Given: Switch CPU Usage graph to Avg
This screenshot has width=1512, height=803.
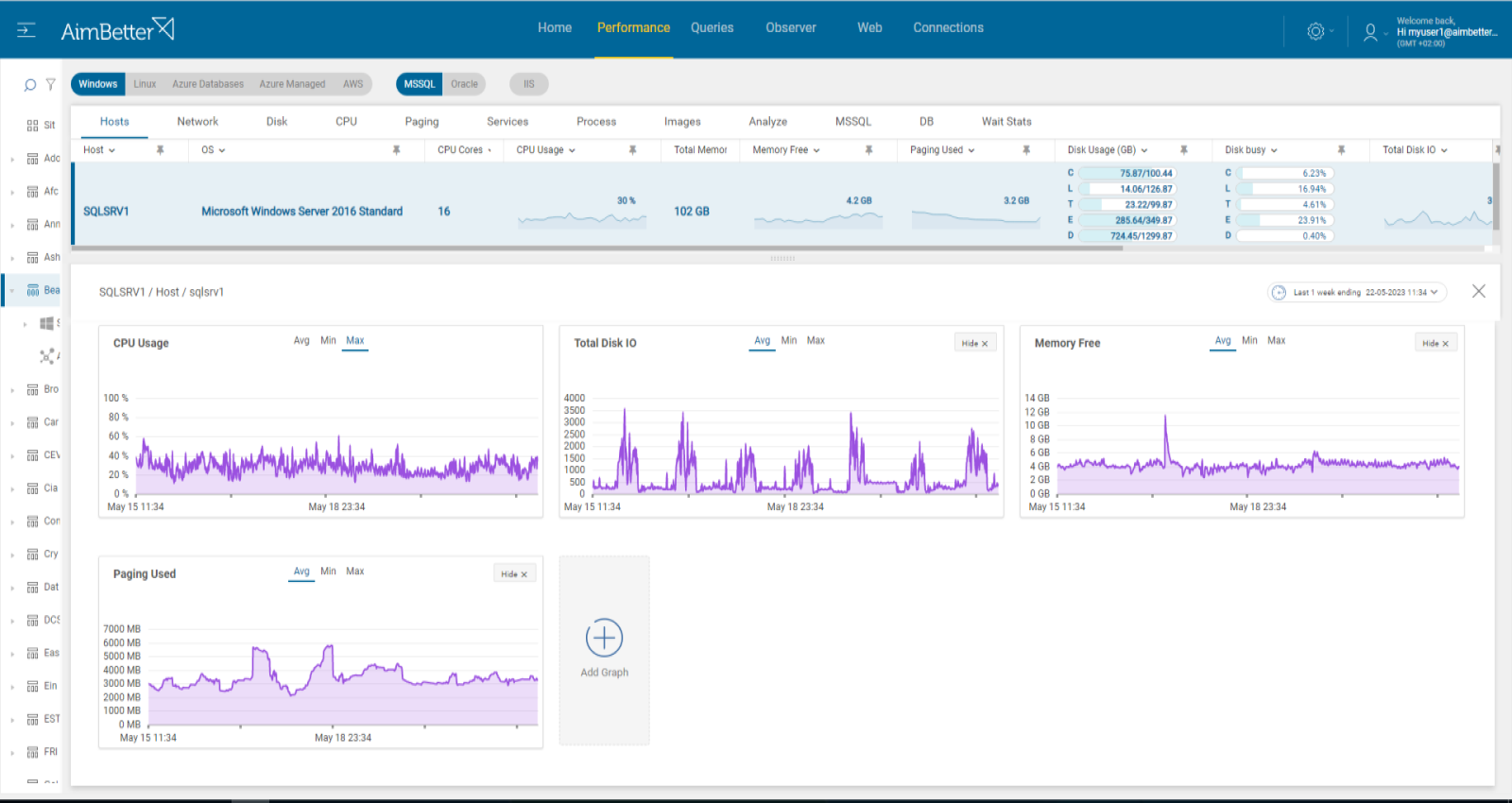Looking at the screenshot, I should tap(301, 341).
